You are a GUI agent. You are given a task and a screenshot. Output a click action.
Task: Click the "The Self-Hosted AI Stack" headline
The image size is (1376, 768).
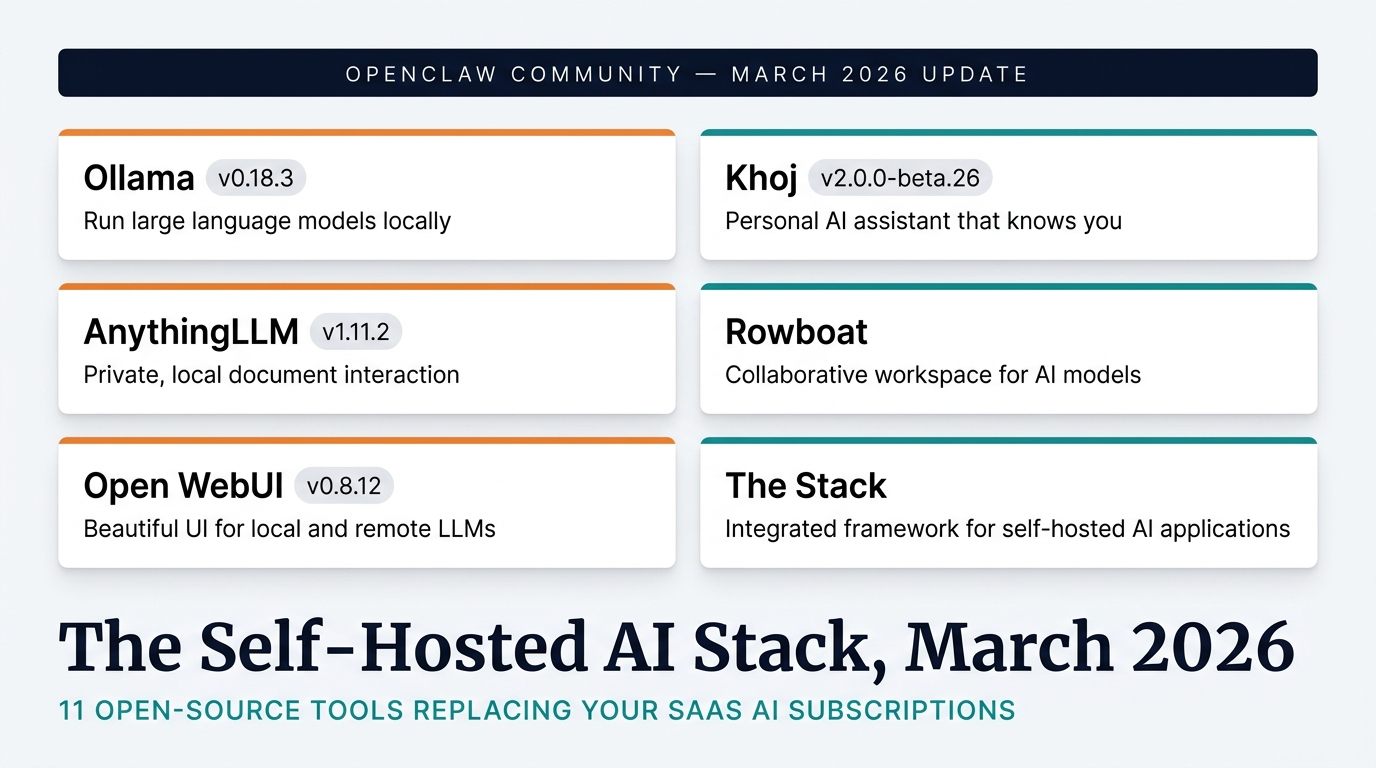coord(676,648)
